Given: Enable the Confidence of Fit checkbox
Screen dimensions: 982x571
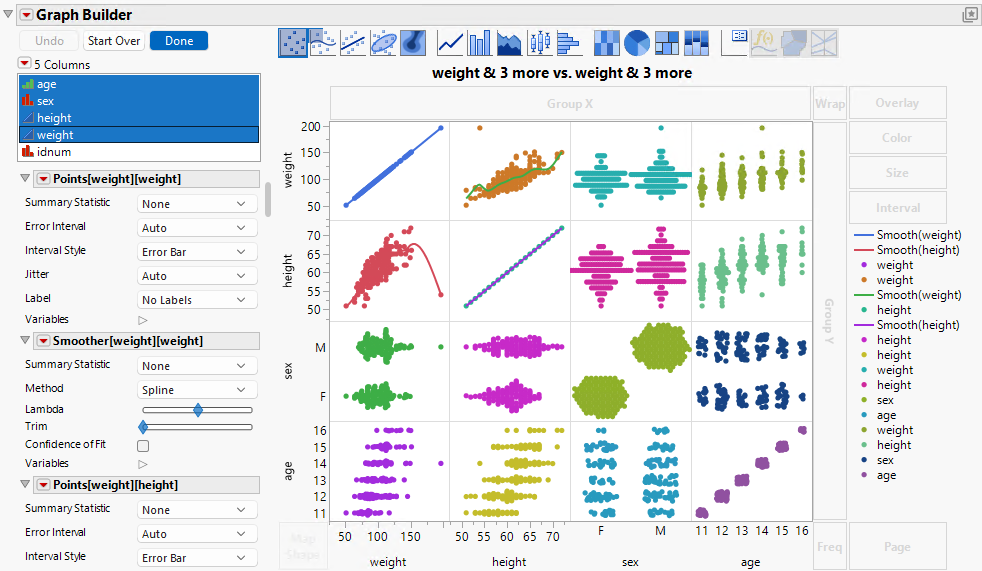Looking at the screenshot, I should (143, 446).
